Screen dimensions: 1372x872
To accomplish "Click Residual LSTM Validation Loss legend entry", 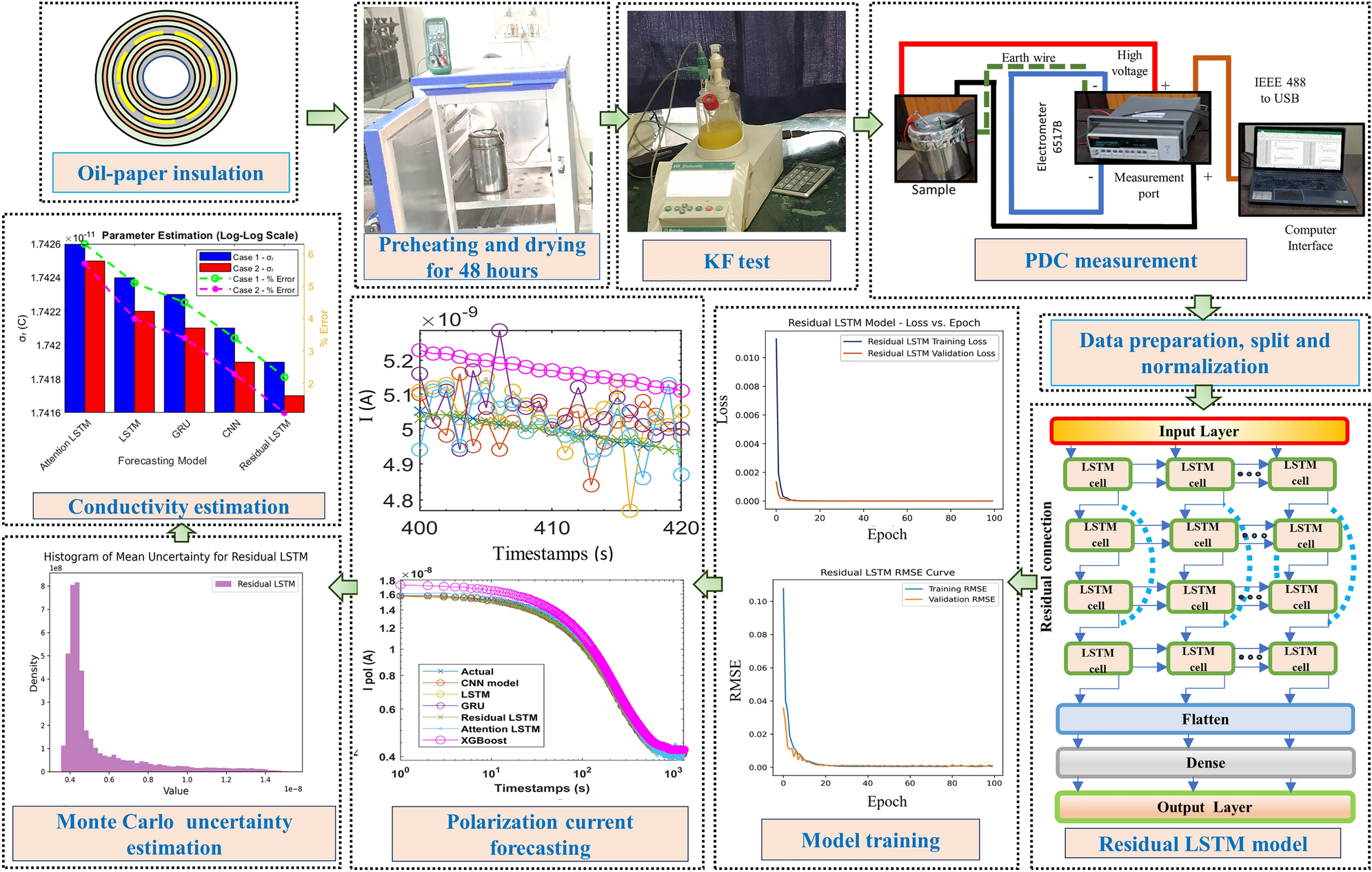I will [x=931, y=353].
